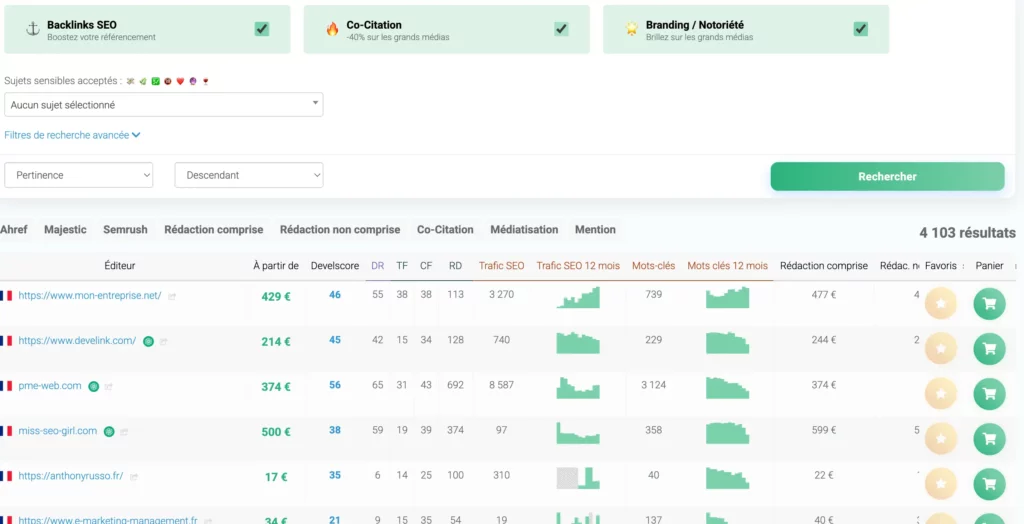
Task: Open the miss-seo-girl.com link
Action: pyautogui.click(x=57, y=431)
